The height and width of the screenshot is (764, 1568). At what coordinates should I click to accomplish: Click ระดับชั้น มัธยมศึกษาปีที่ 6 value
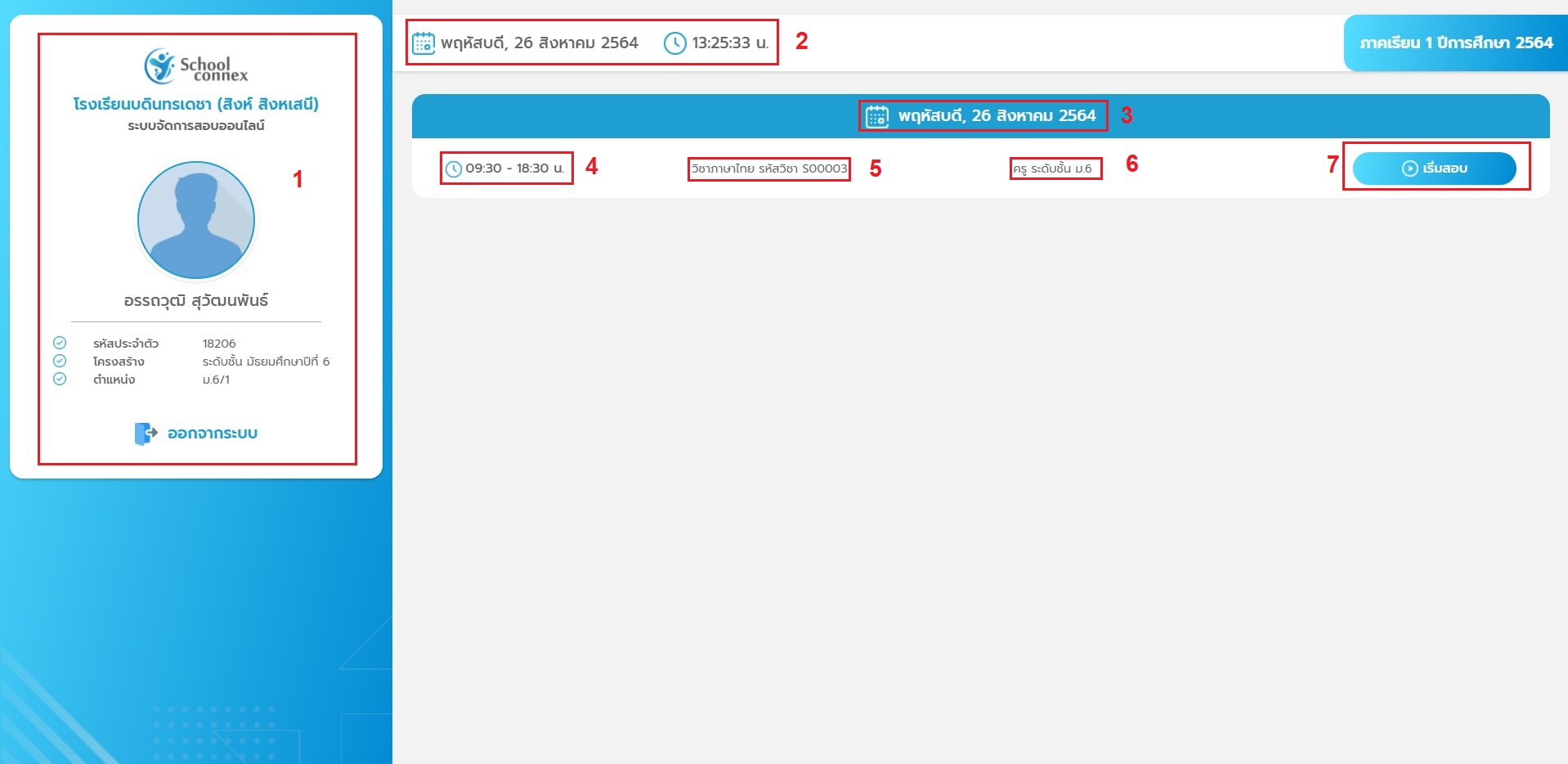(266, 362)
